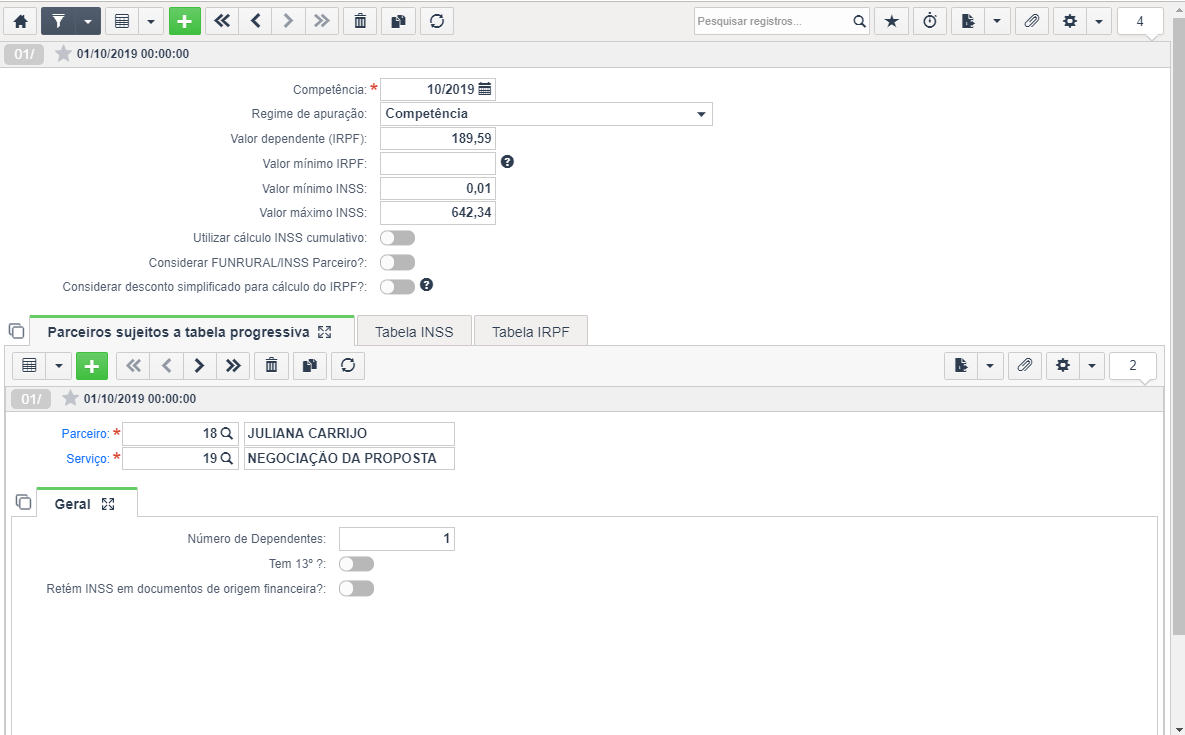Refresh the parceiro sub-panel
The image size is (1185, 735).
pyautogui.click(x=348, y=366)
